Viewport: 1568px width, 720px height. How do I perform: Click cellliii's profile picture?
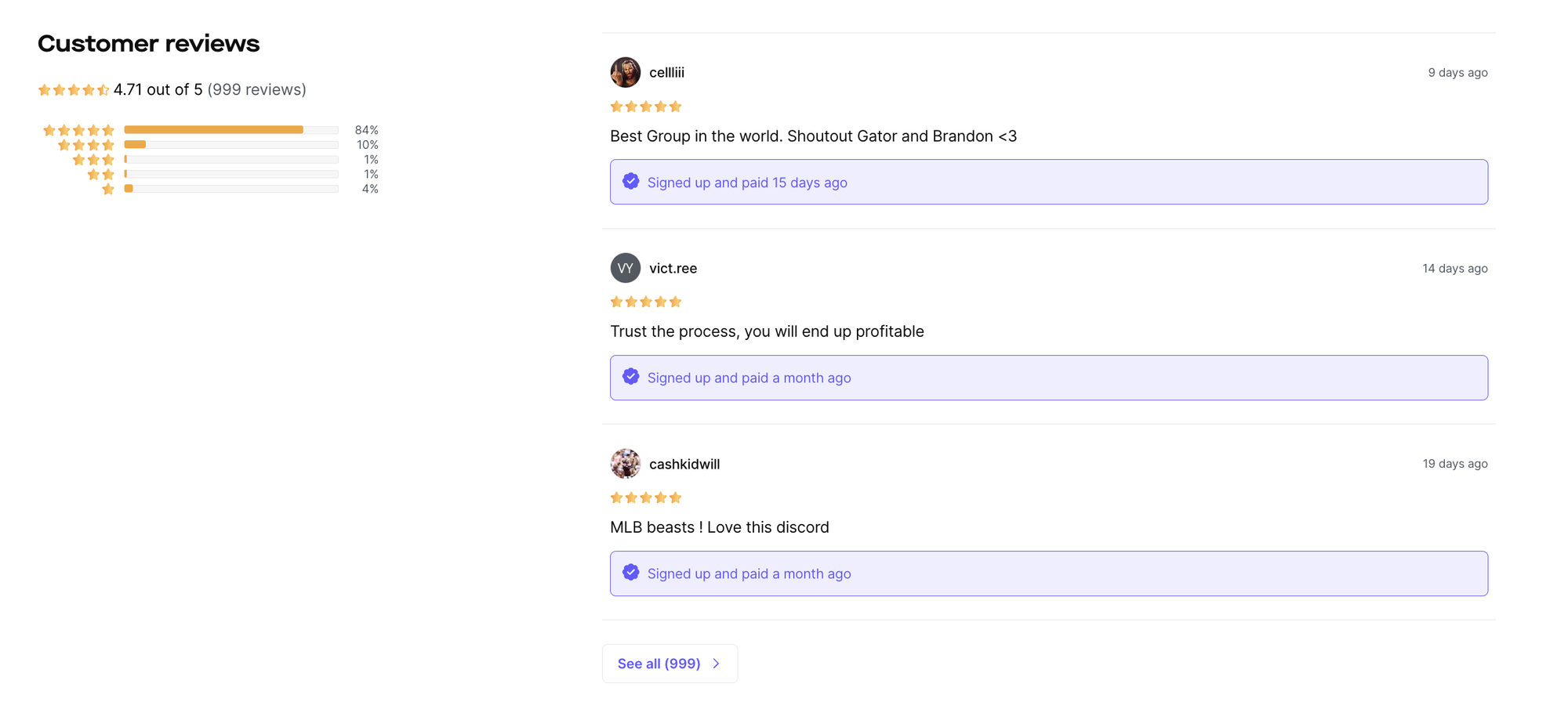click(625, 72)
